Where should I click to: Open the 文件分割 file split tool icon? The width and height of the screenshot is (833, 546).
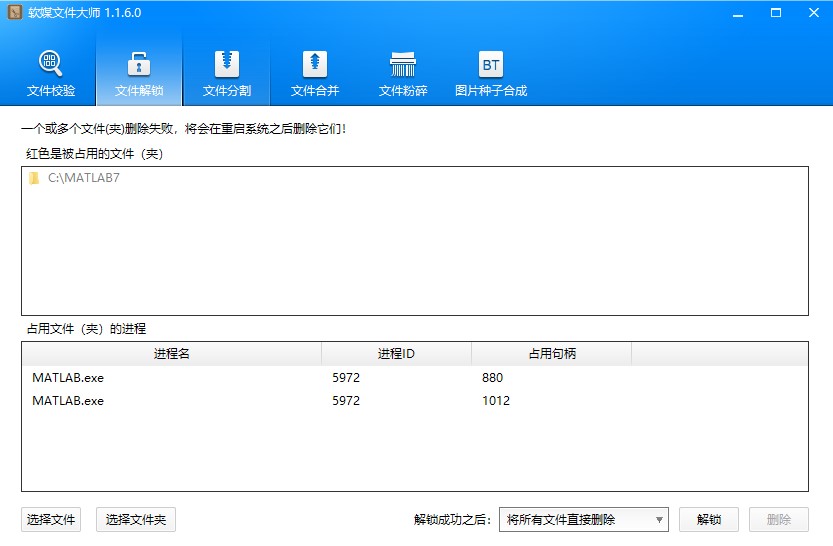pyautogui.click(x=227, y=63)
